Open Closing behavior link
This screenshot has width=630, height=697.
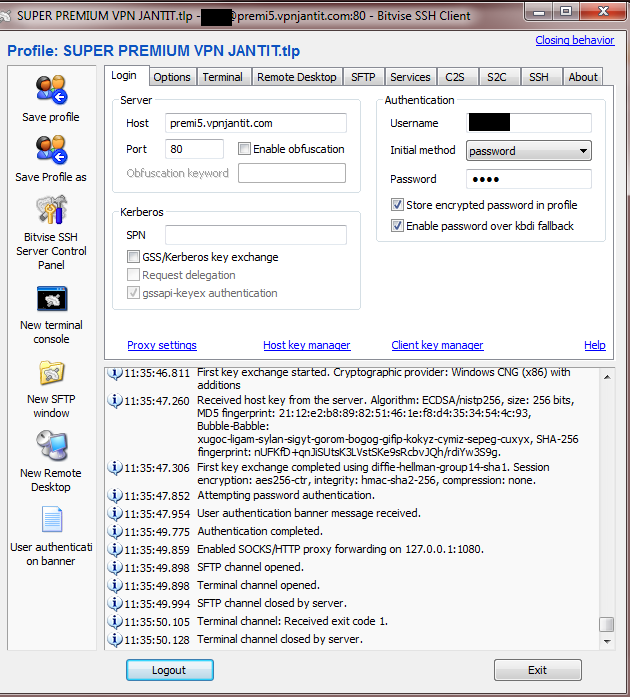pos(575,40)
